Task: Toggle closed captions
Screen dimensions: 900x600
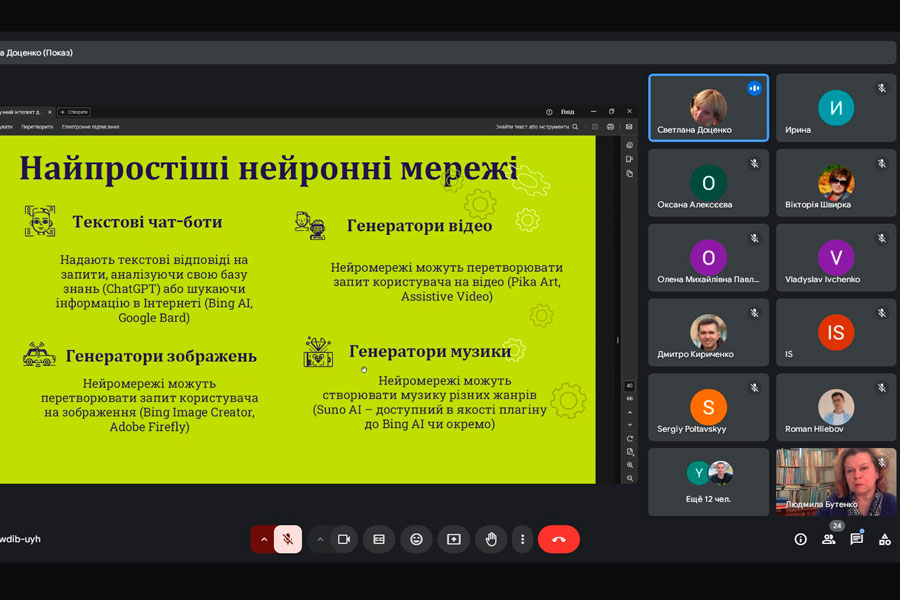Action: [x=379, y=539]
